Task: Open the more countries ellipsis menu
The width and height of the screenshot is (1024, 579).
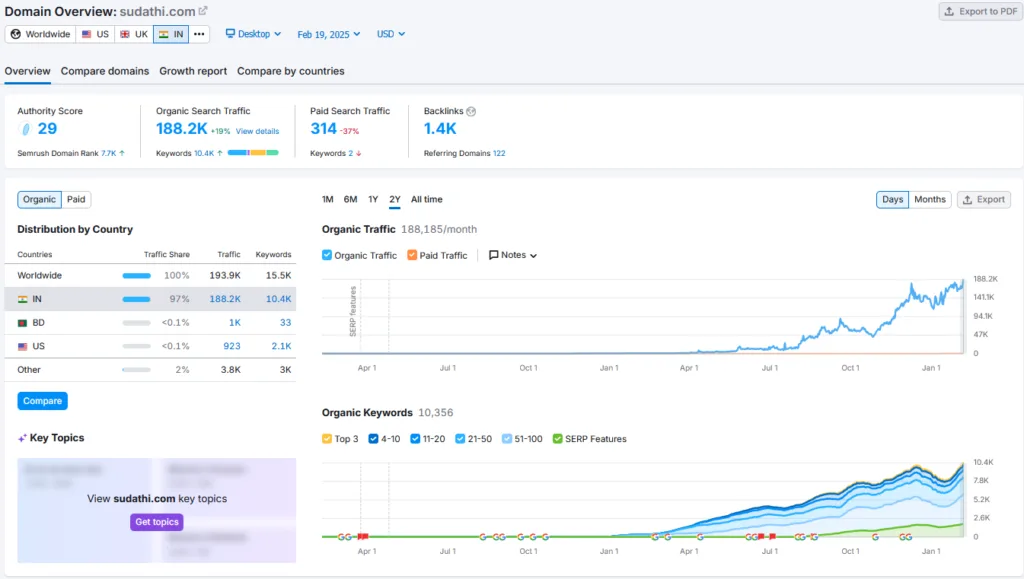Action: coord(199,34)
